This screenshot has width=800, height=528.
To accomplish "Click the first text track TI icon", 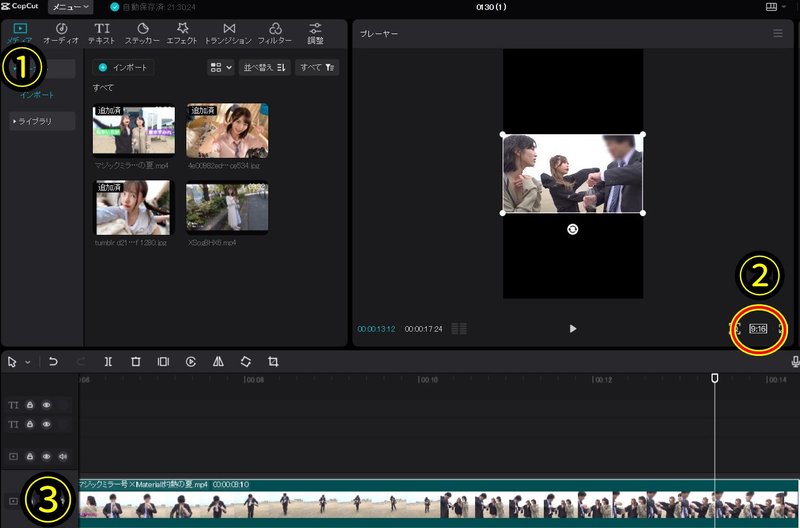I will tap(13, 405).
